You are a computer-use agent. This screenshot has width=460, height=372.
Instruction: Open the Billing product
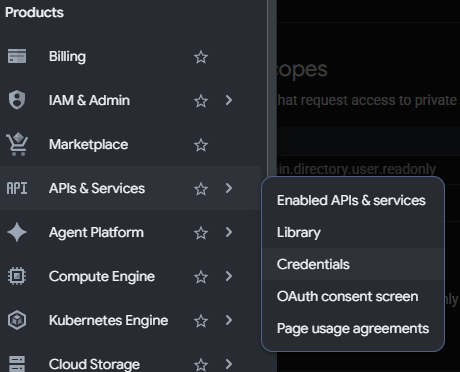click(x=67, y=56)
